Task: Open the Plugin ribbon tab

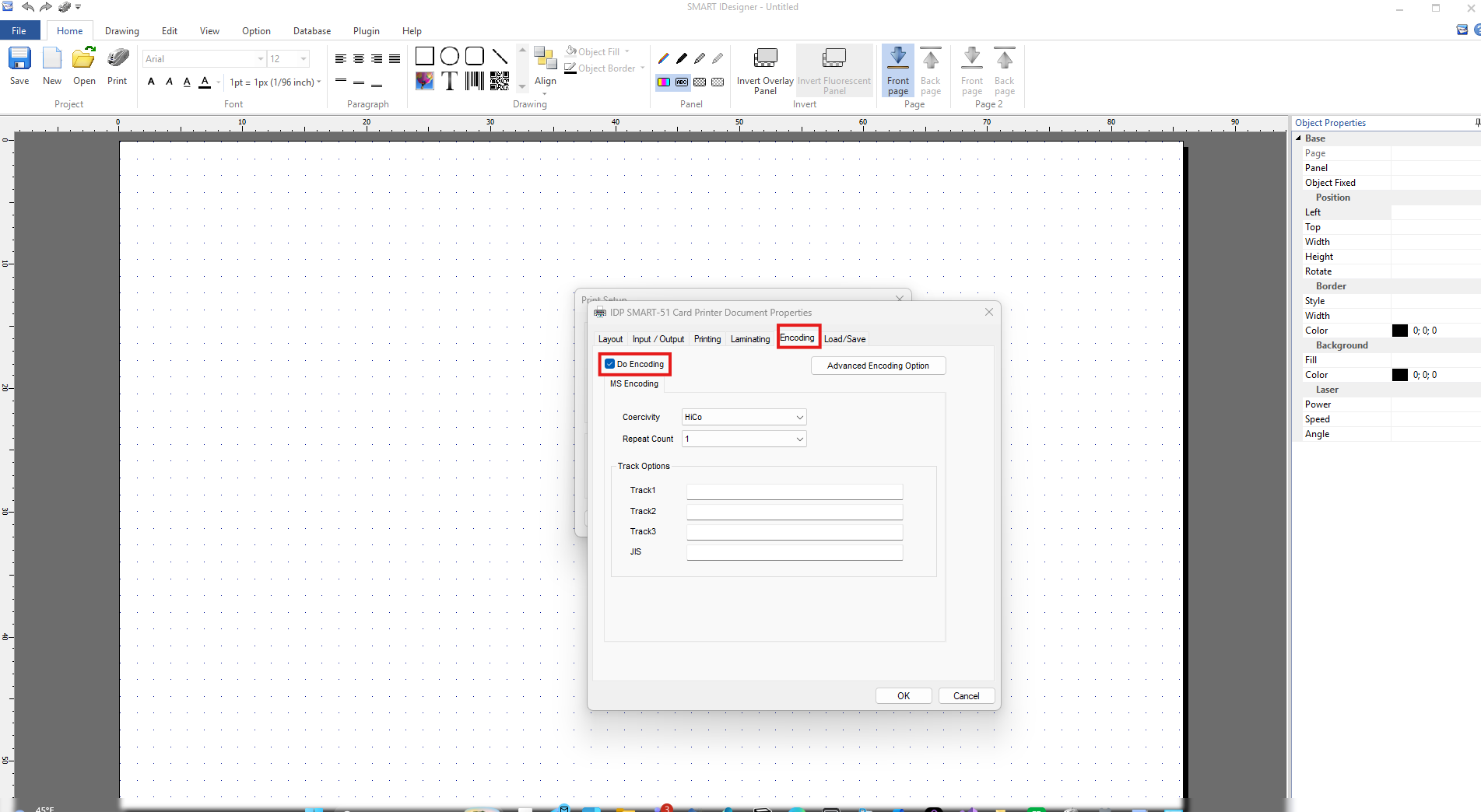Action: coord(367,31)
